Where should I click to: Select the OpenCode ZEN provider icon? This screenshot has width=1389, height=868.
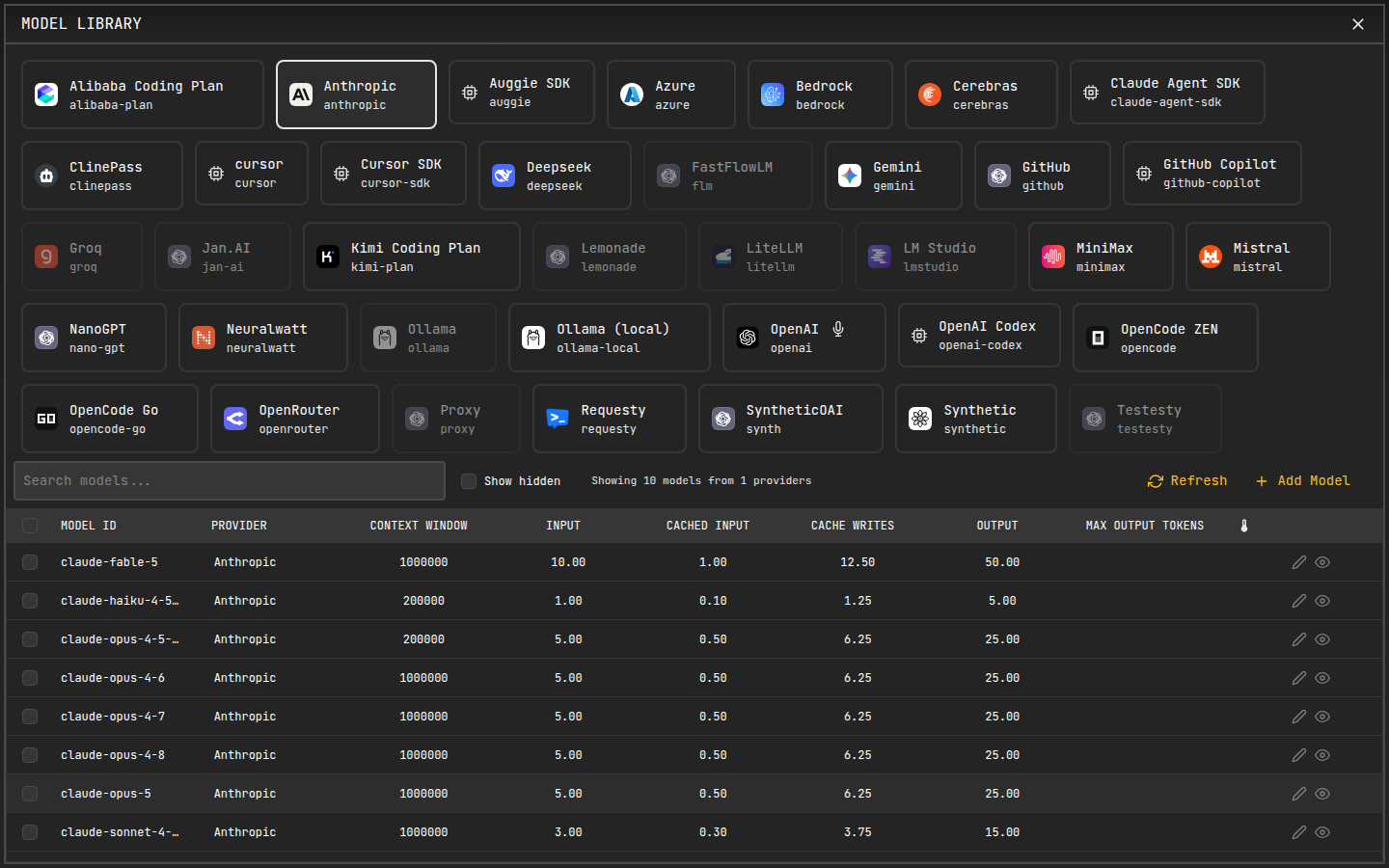(1098, 338)
